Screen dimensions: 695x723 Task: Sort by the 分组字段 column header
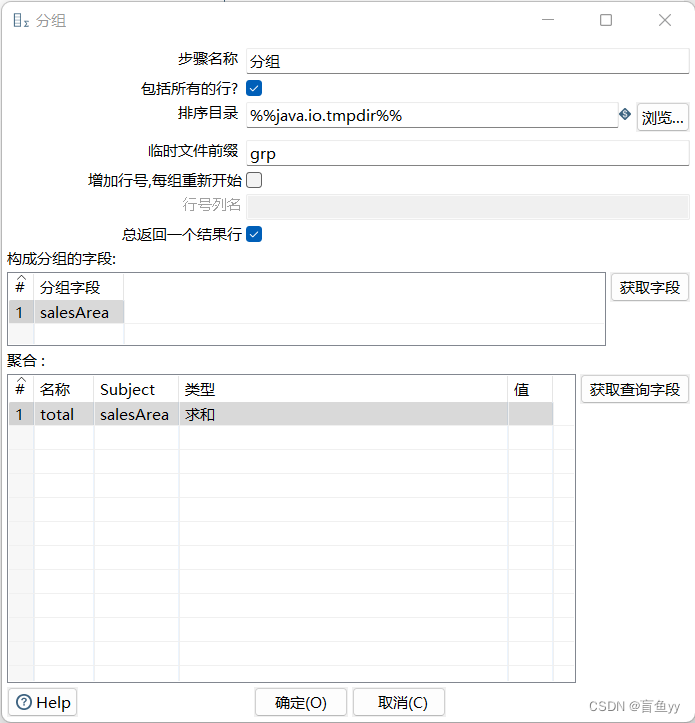(79, 287)
